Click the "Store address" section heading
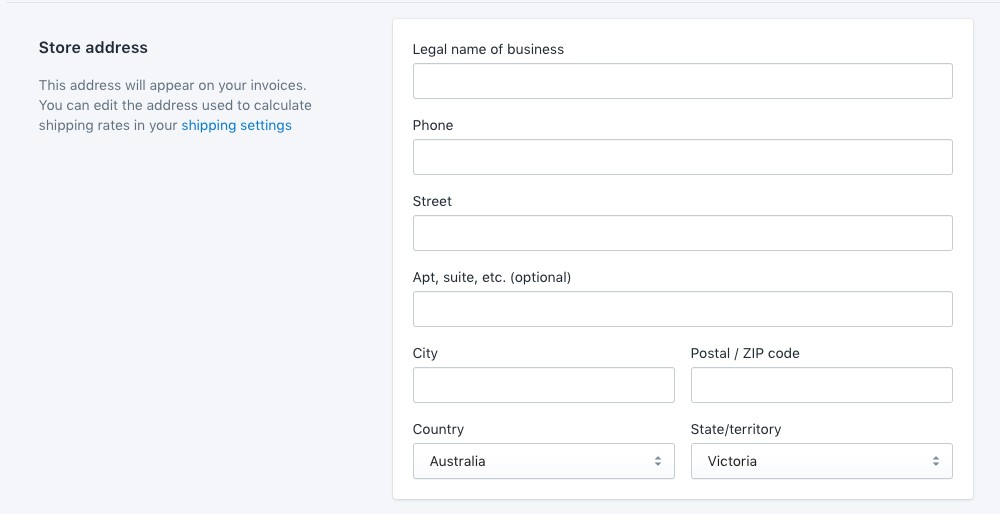The image size is (1000, 514). [93, 48]
